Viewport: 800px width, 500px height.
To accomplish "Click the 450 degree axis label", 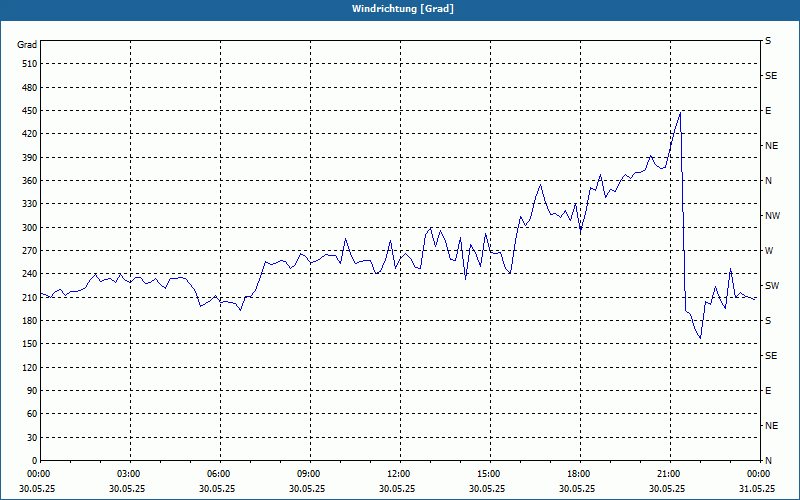I will tap(30, 111).
